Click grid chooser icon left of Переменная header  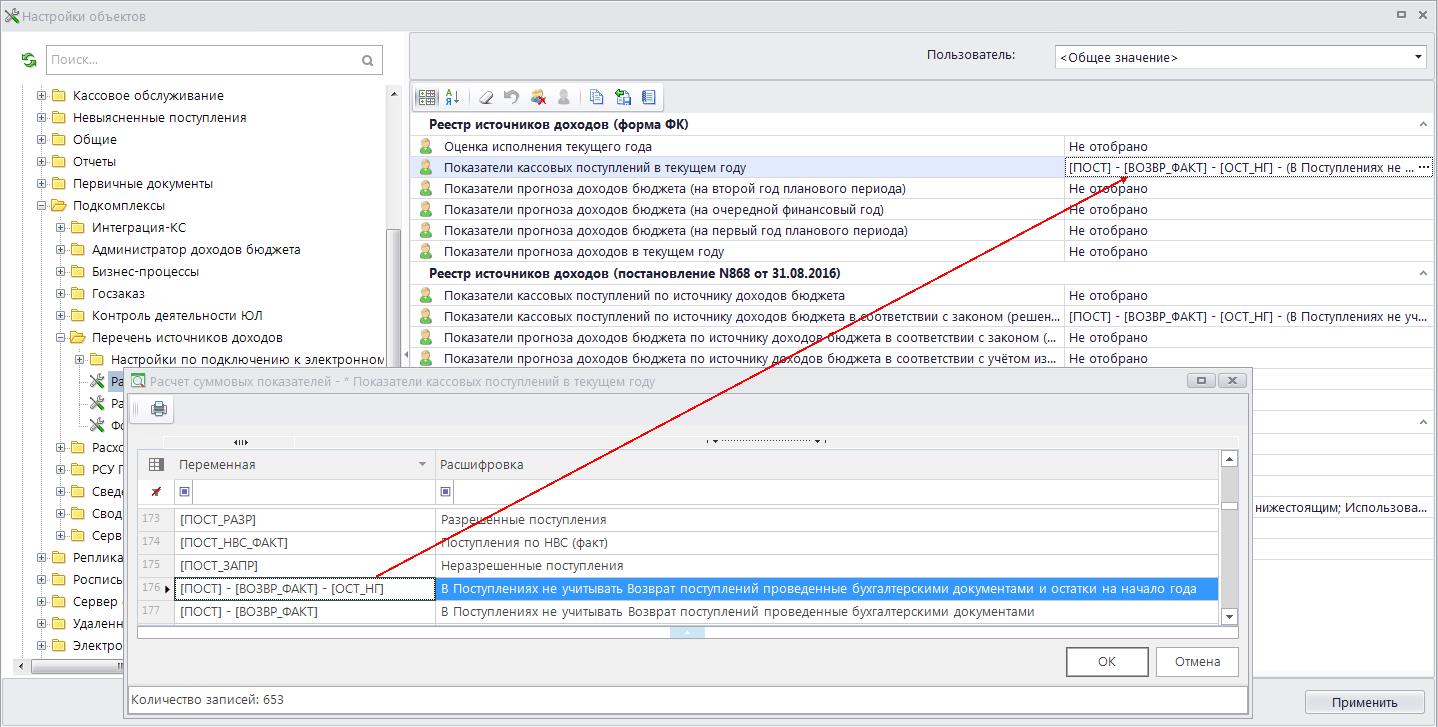click(156, 464)
